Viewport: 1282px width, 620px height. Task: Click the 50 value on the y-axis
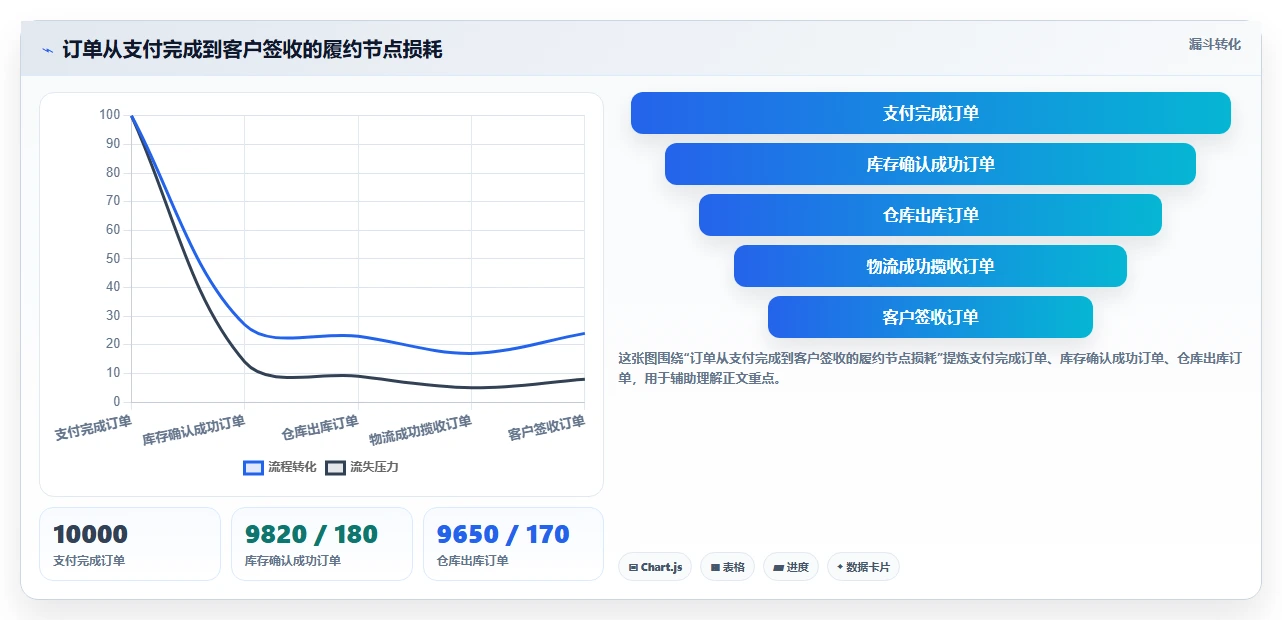point(112,258)
